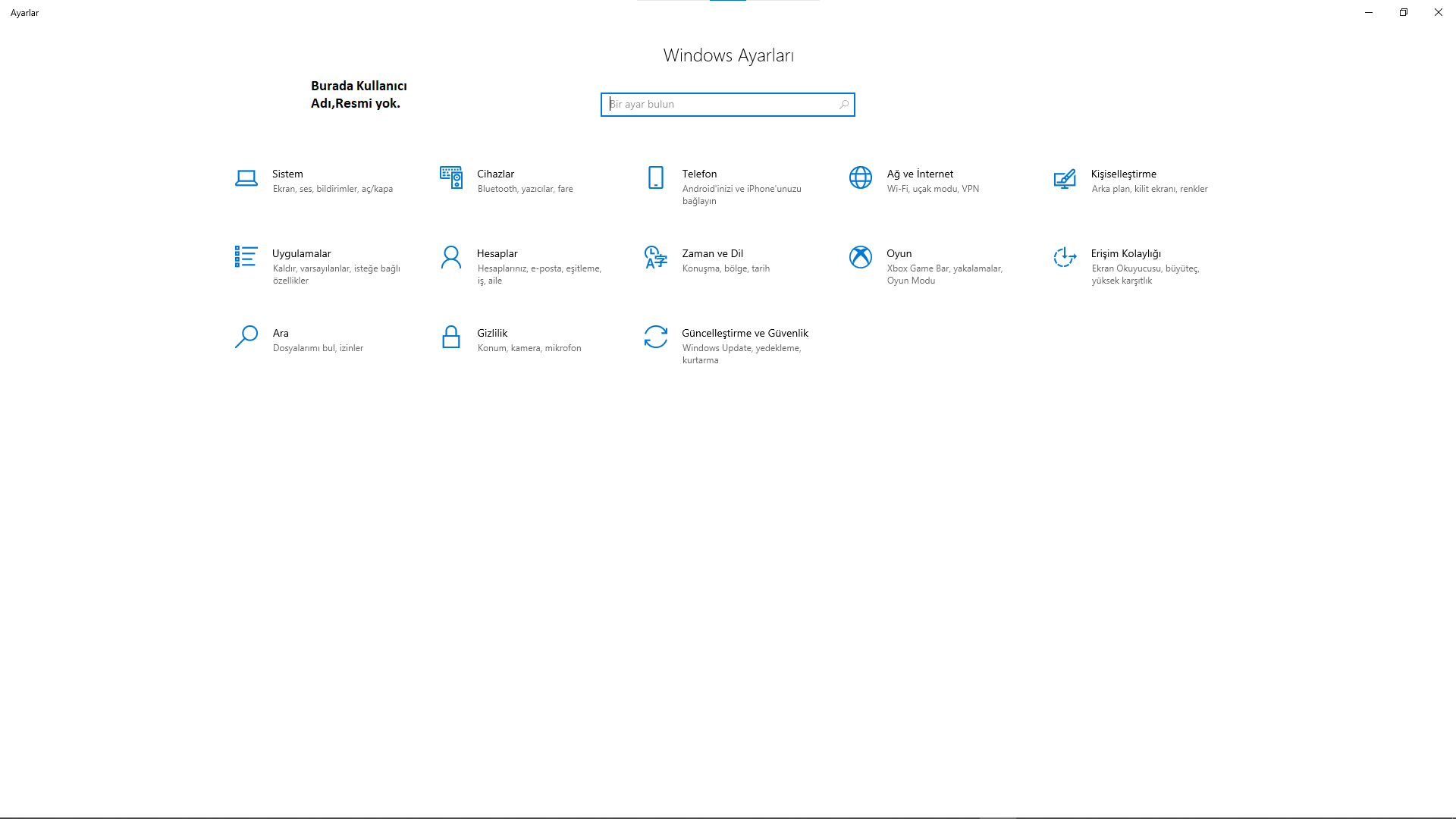The height and width of the screenshot is (819, 1456).
Task: Open the Oyun Xbox icon
Action: click(x=861, y=257)
